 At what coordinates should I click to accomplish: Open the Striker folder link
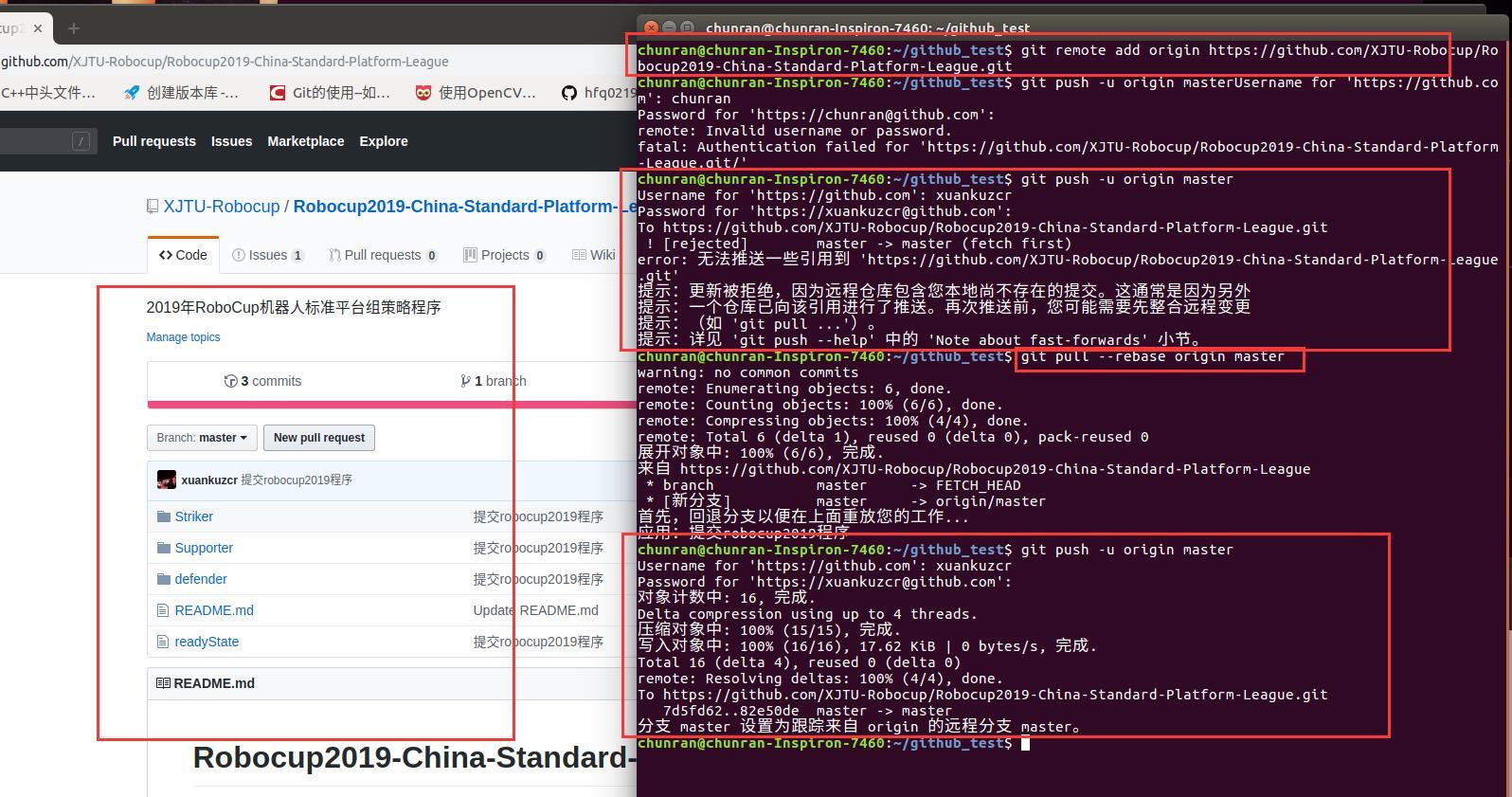click(194, 516)
